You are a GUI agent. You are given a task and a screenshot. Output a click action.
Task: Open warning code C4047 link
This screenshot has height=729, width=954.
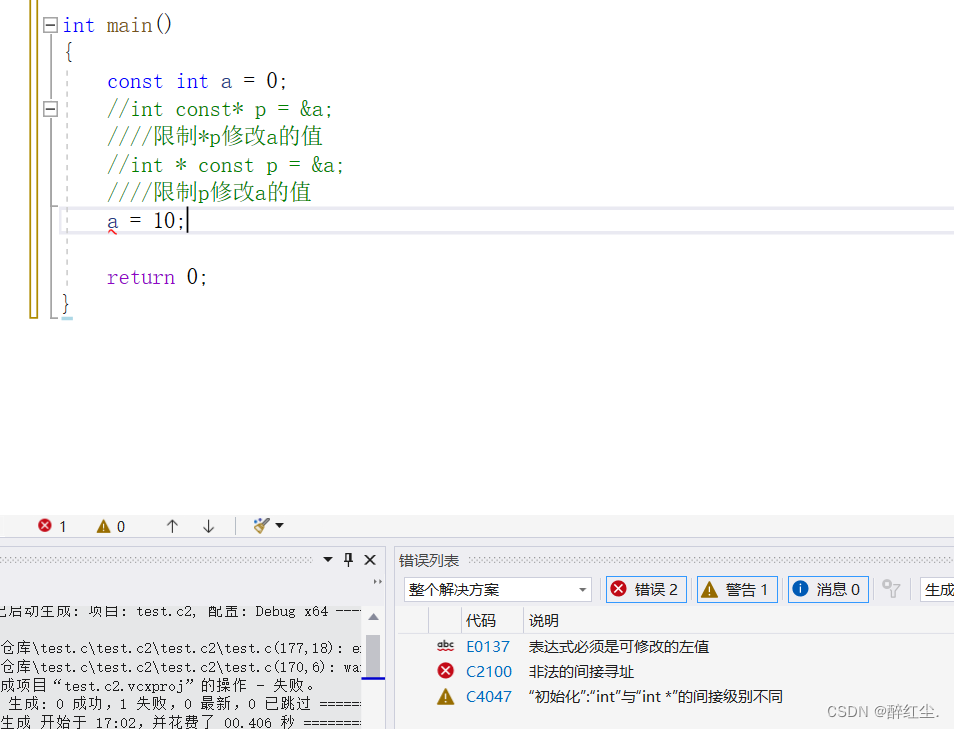point(489,696)
